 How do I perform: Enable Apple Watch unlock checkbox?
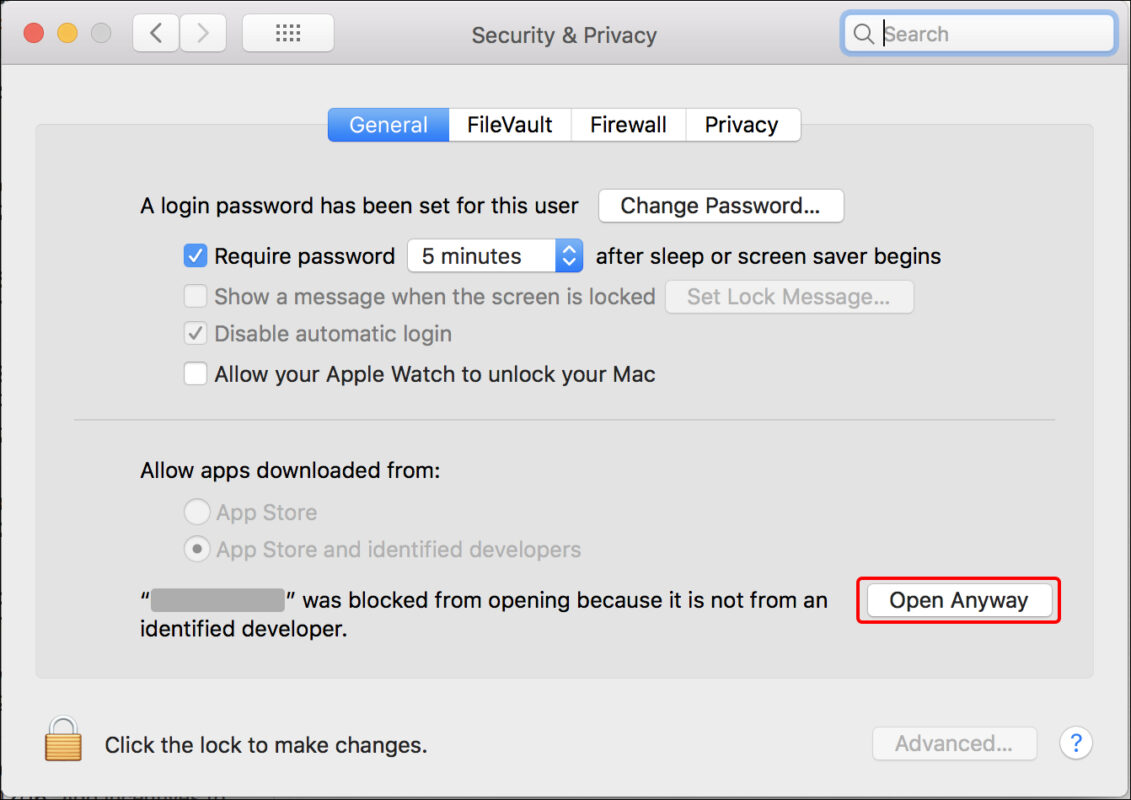coord(195,375)
